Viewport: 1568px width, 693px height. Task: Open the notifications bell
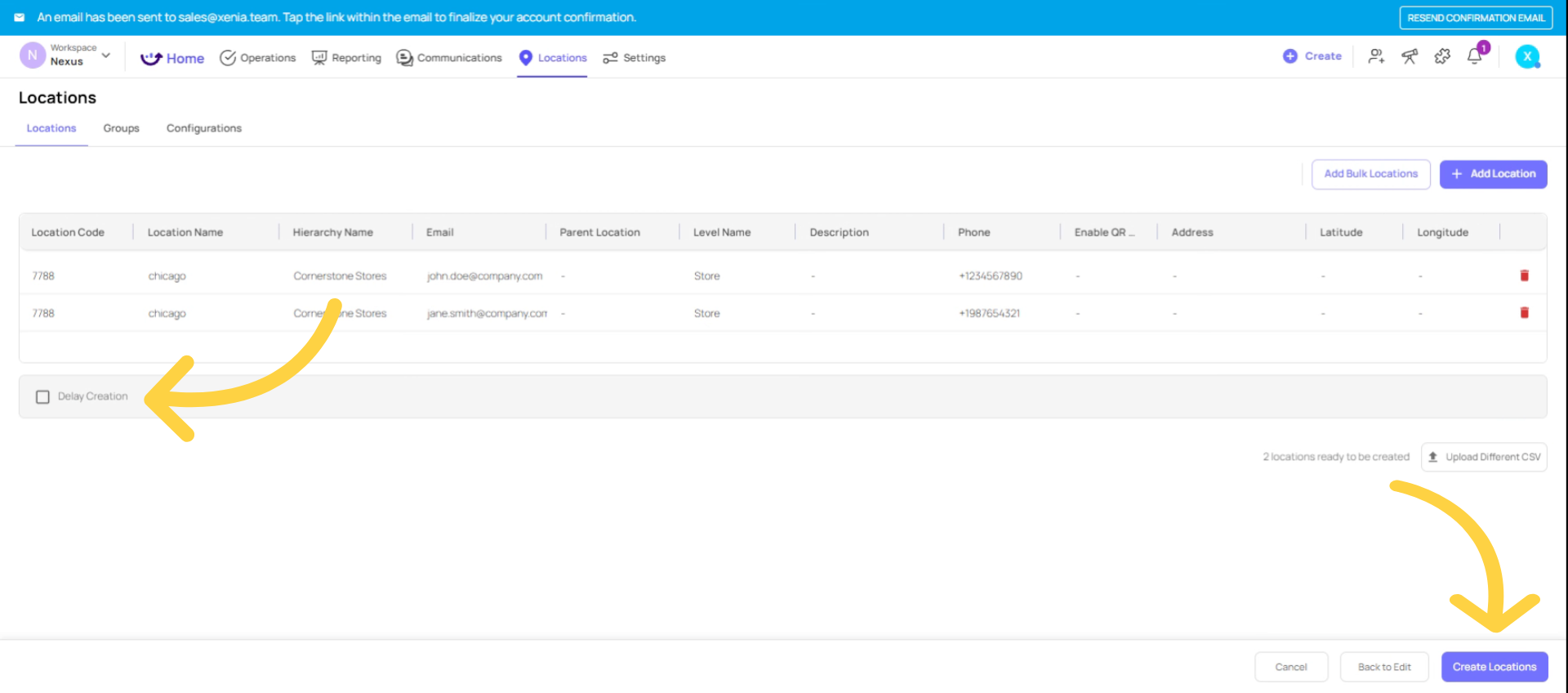(1475, 56)
